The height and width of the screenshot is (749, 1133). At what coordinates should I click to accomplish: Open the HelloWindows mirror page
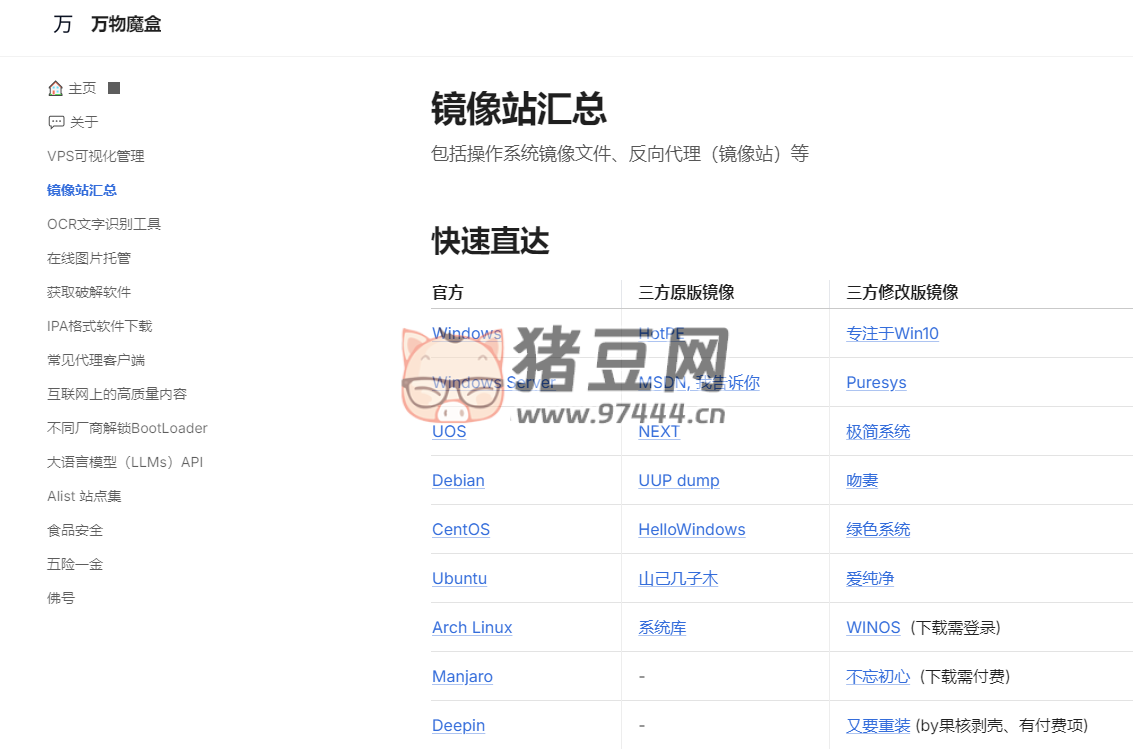(692, 529)
